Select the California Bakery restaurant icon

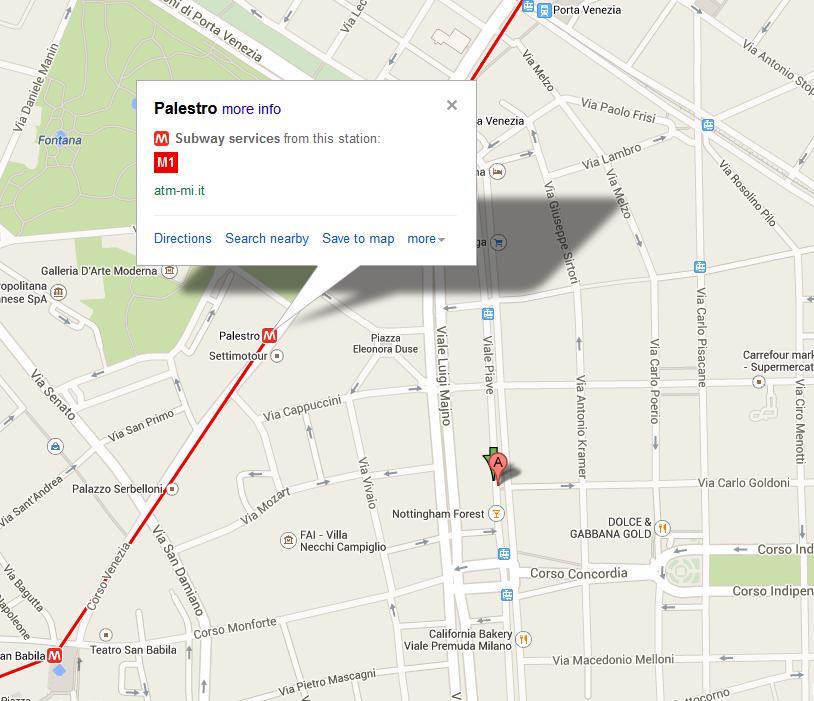pyautogui.click(x=524, y=639)
